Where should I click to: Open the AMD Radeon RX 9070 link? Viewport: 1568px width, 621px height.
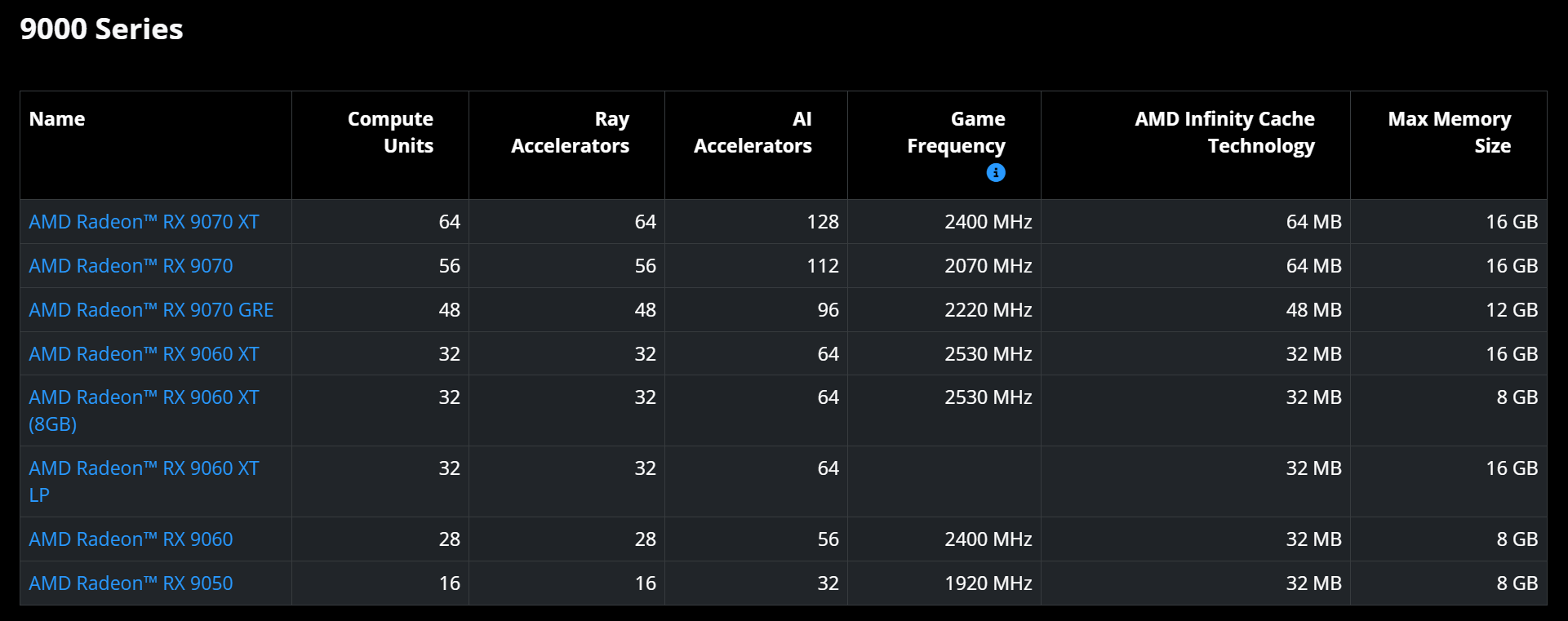[x=131, y=266]
